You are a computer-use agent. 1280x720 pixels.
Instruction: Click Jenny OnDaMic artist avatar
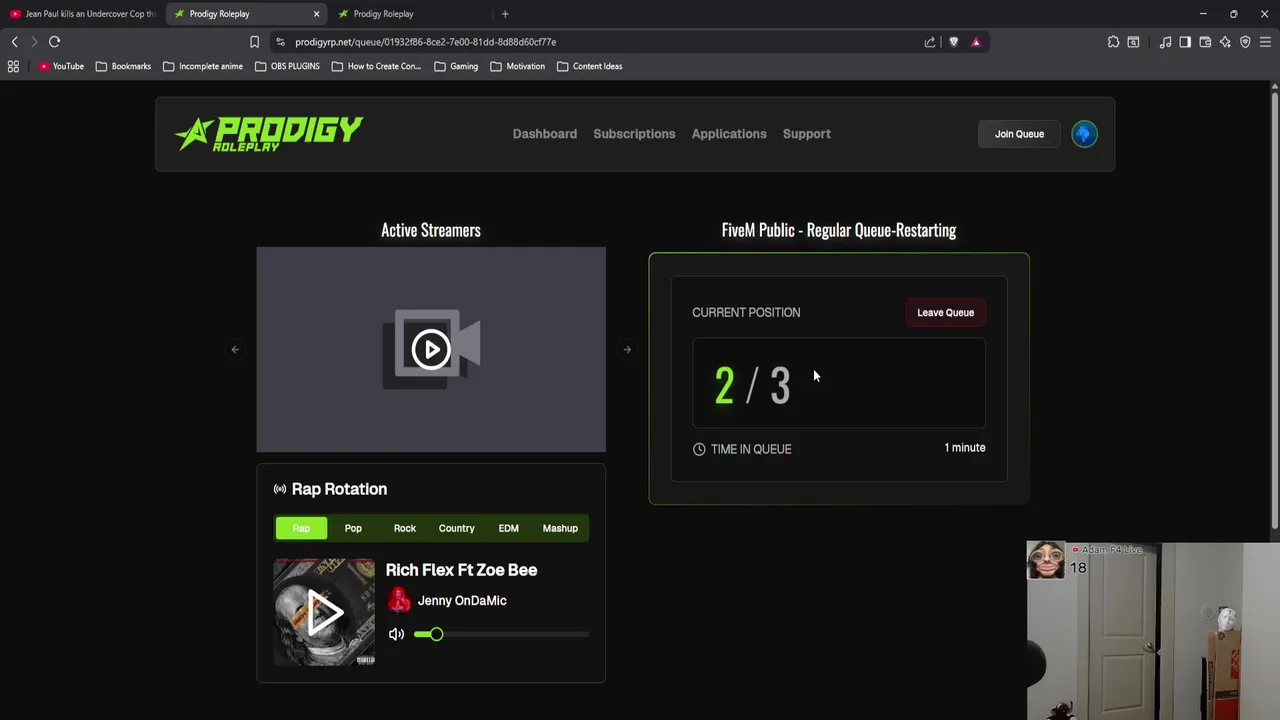pos(399,600)
